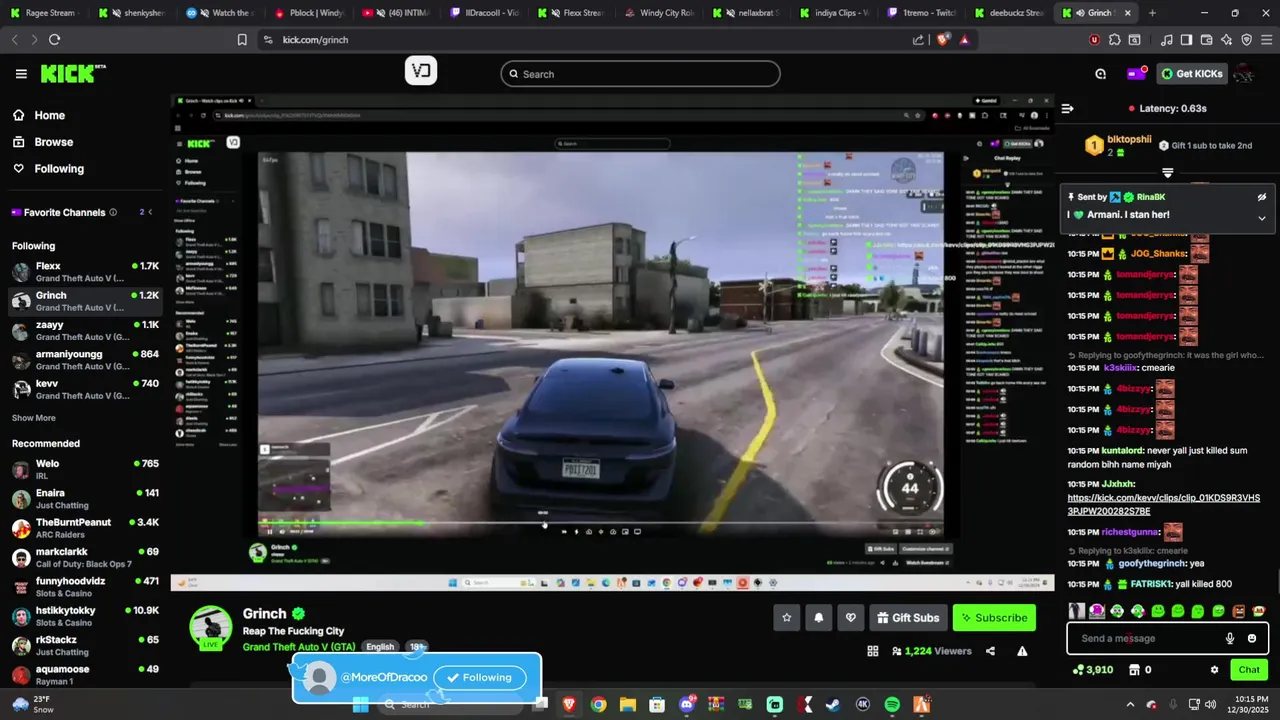Switch to the Flexx Stream browser tab
The width and height of the screenshot is (1280, 720).
(570, 13)
